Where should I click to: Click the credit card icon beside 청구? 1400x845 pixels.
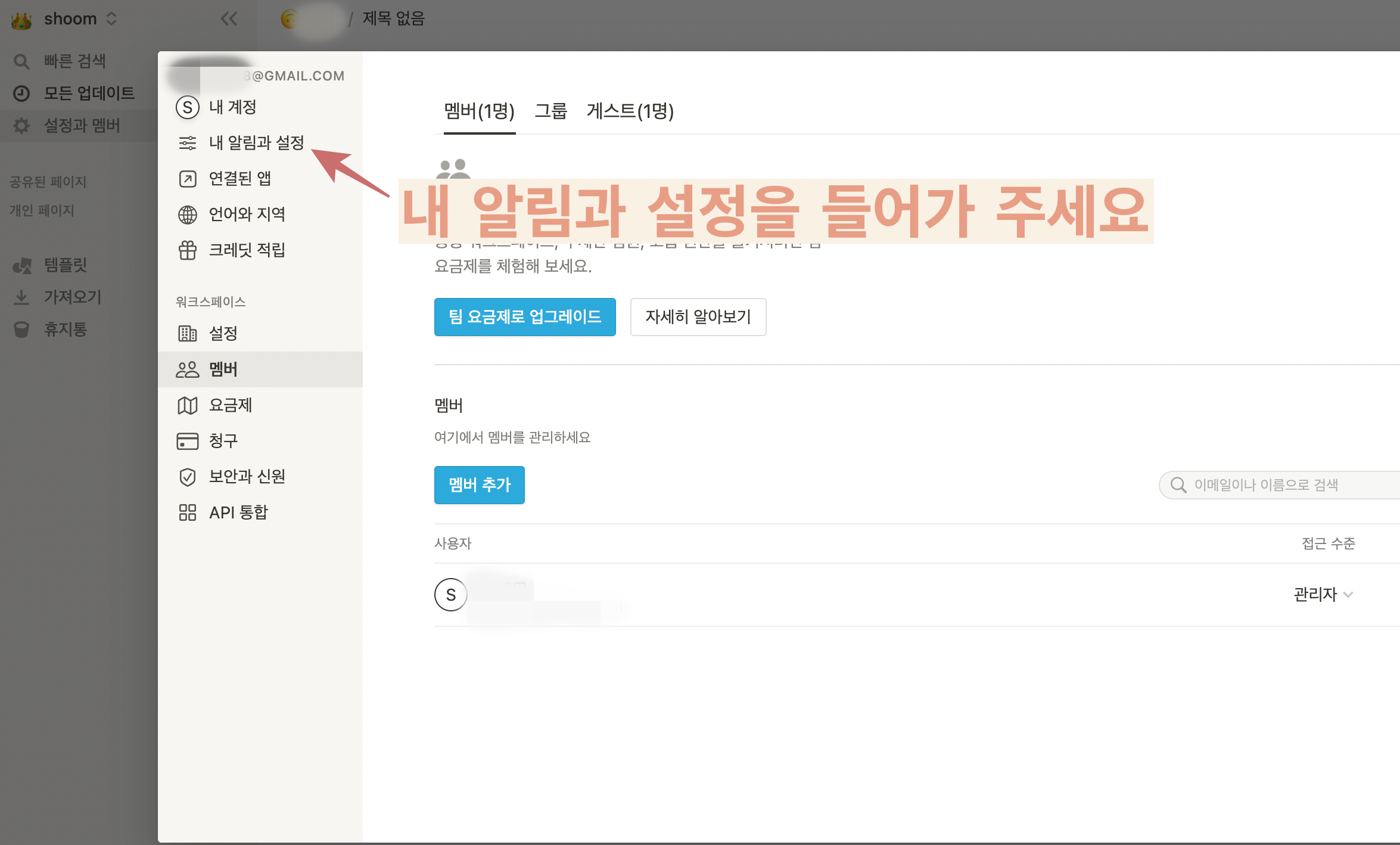coord(187,441)
